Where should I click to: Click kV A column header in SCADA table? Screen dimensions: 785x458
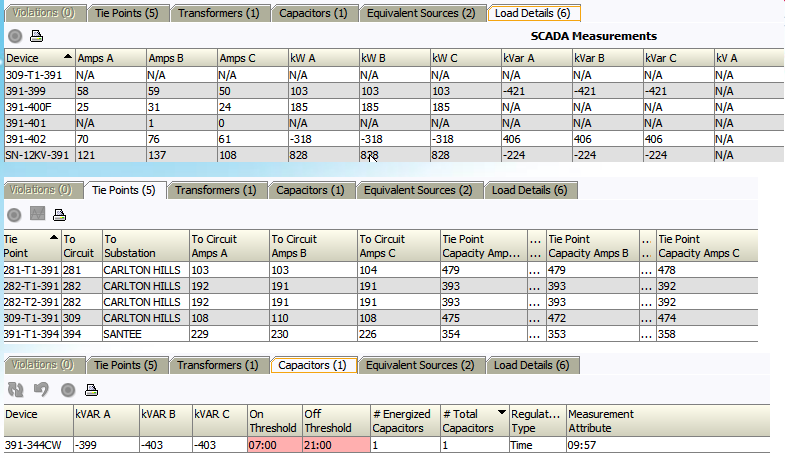tap(749, 58)
